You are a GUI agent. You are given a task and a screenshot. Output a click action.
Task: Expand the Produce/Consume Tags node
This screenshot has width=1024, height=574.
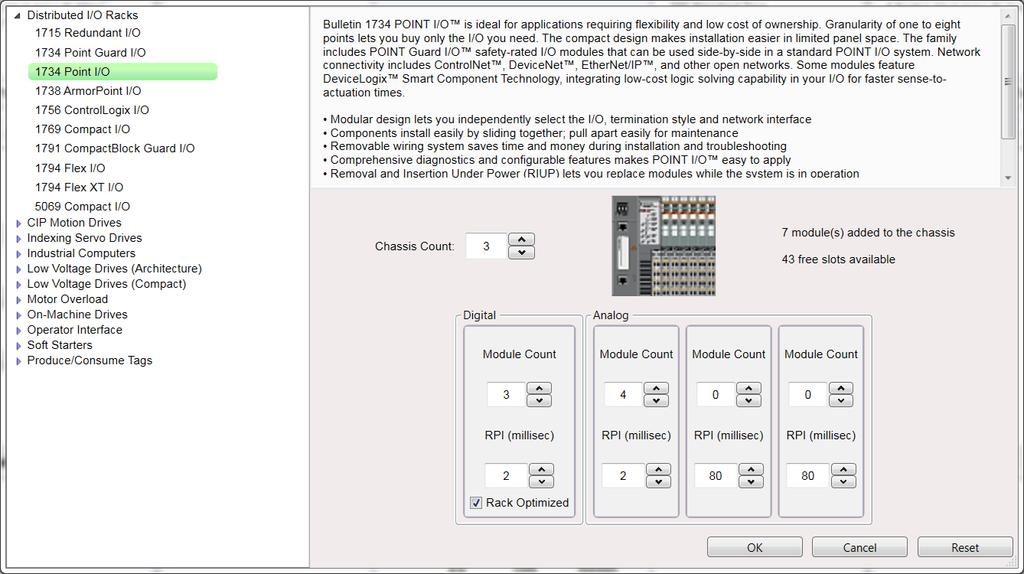tap(18, 361)
